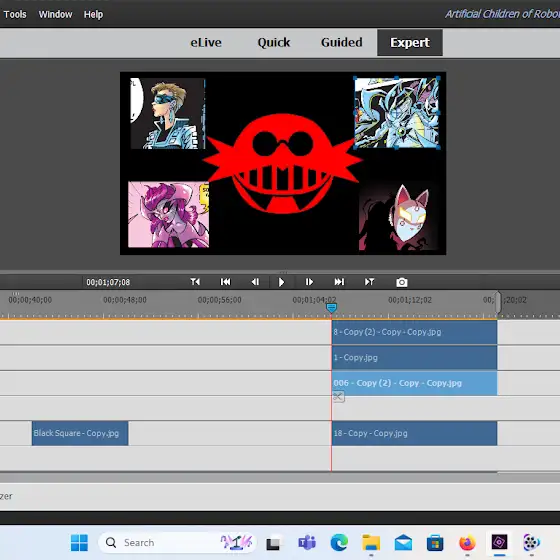Screen dimensions: 560x560
Task: Open Task View on the taskbar
Action: [x=274, y=543]
